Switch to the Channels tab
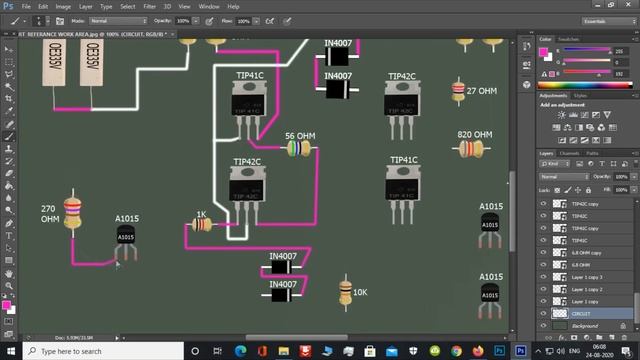 [569, 153]
